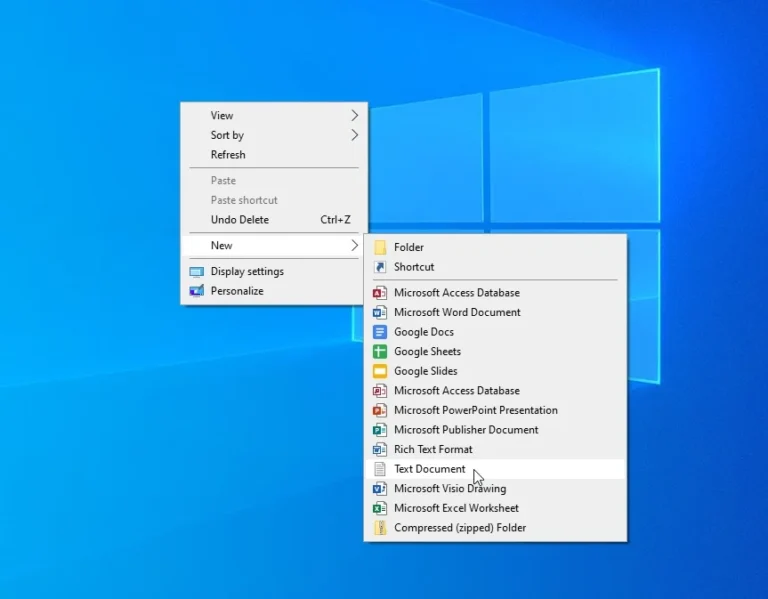
Task: Expand the Sort by submenu arrow
Action: (355, 135)
